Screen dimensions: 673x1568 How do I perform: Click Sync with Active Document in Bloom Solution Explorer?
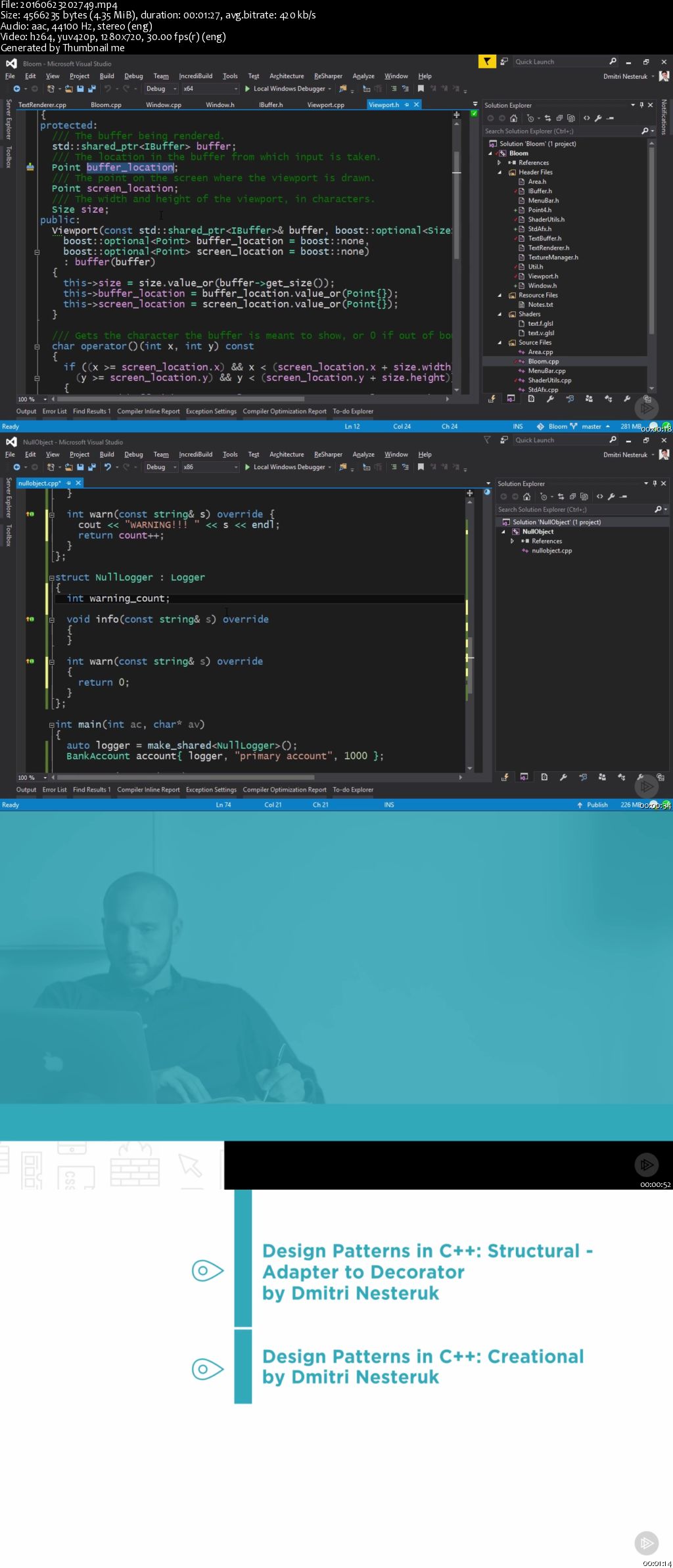[547, 118]
